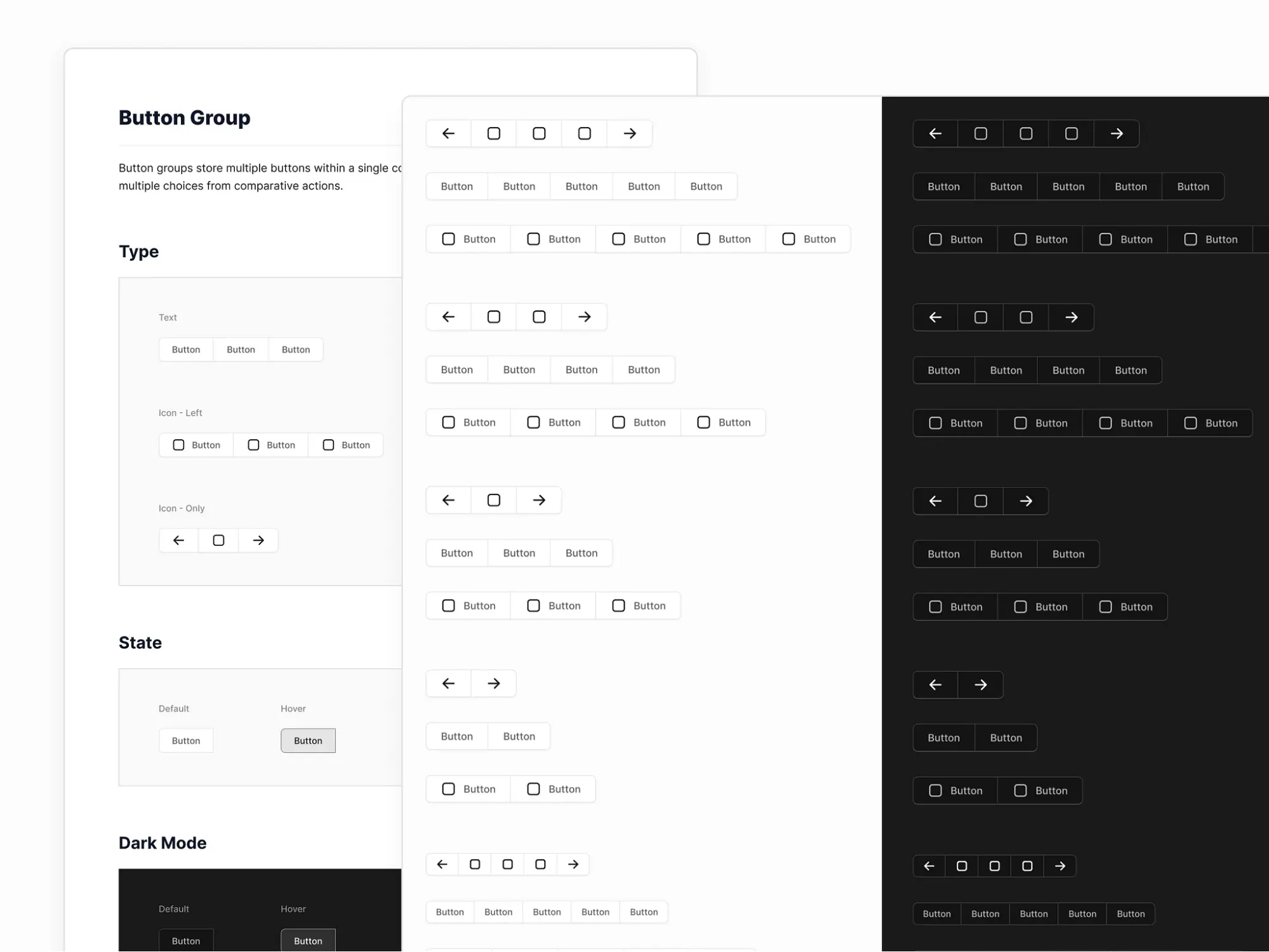Click last Button in dark three-text-button group
Image resolution: width=1269 pixels, height=952 pixels.
click(x=1068, y=554)
